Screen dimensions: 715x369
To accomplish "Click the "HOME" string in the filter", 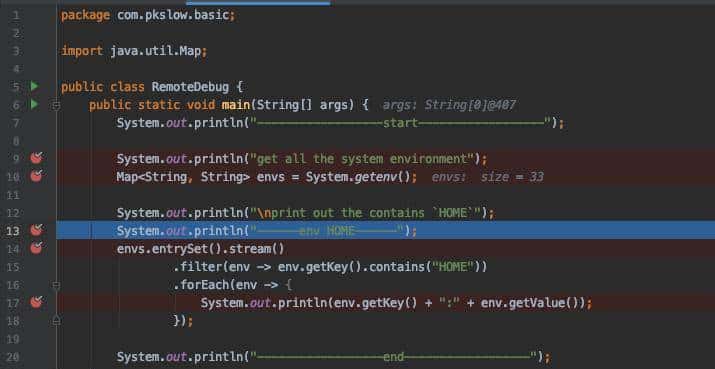I will [452, 267].
